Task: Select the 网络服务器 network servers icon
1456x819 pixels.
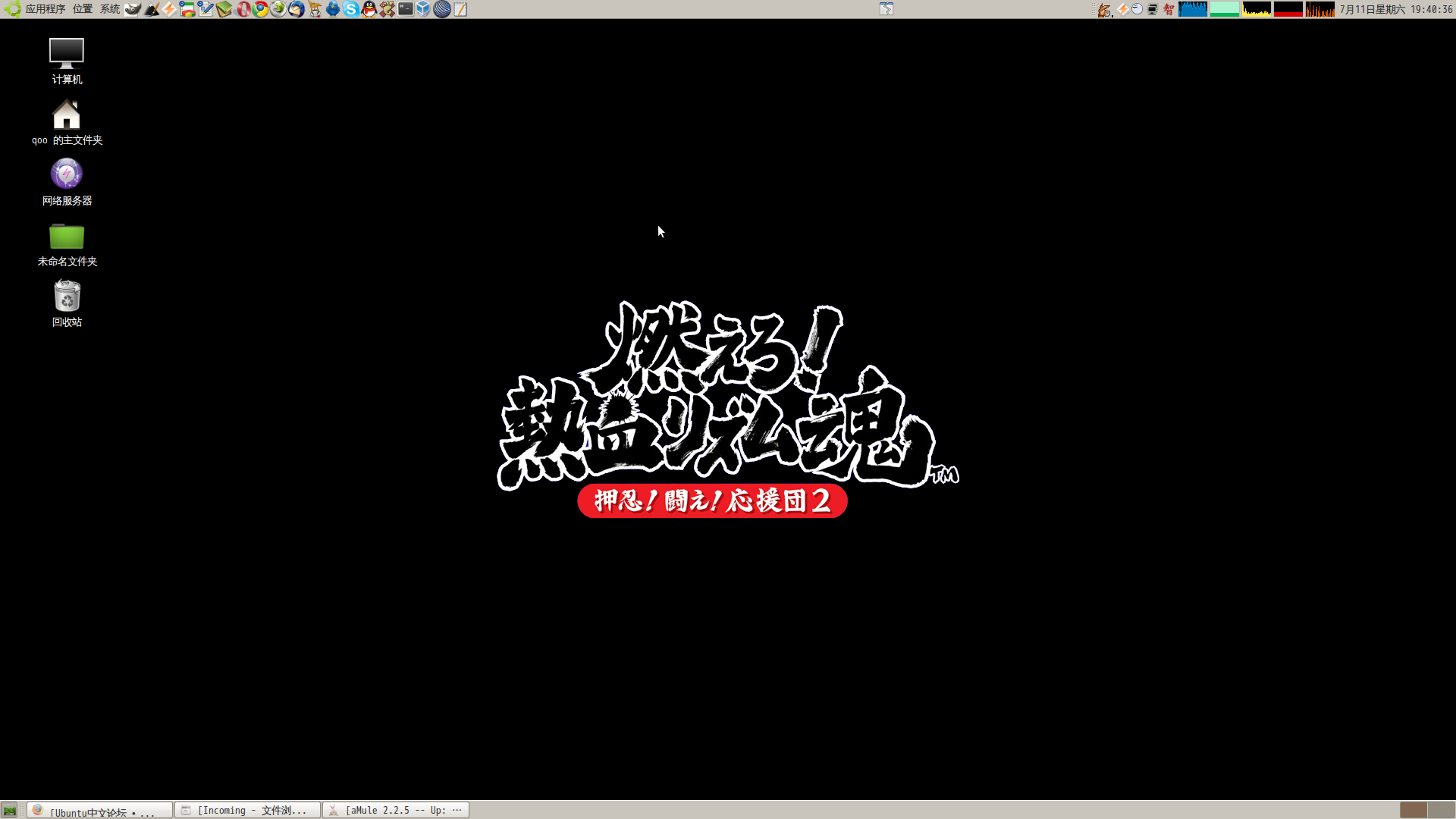Action: pos(67,182)
